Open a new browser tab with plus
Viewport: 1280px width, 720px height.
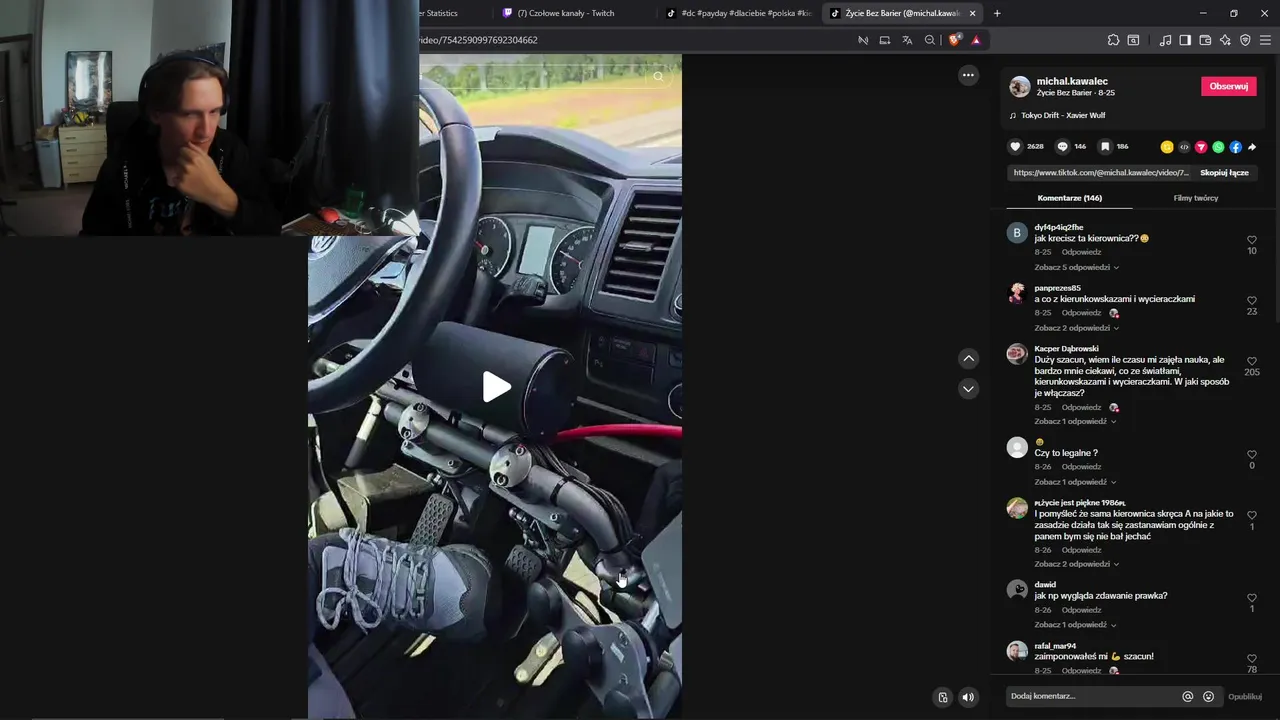(997, 13)
